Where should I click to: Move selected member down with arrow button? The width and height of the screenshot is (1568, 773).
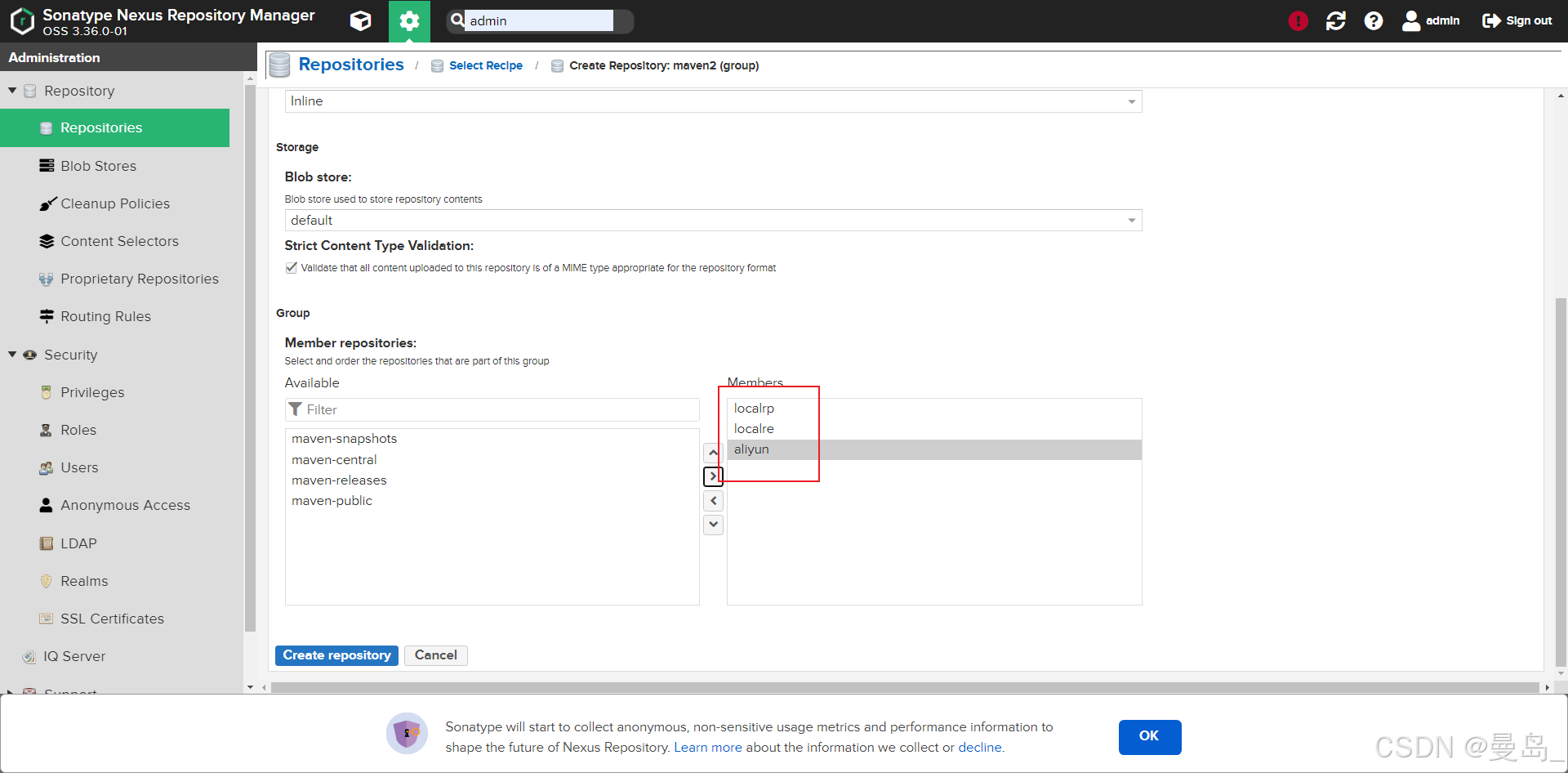coord(713,524)
